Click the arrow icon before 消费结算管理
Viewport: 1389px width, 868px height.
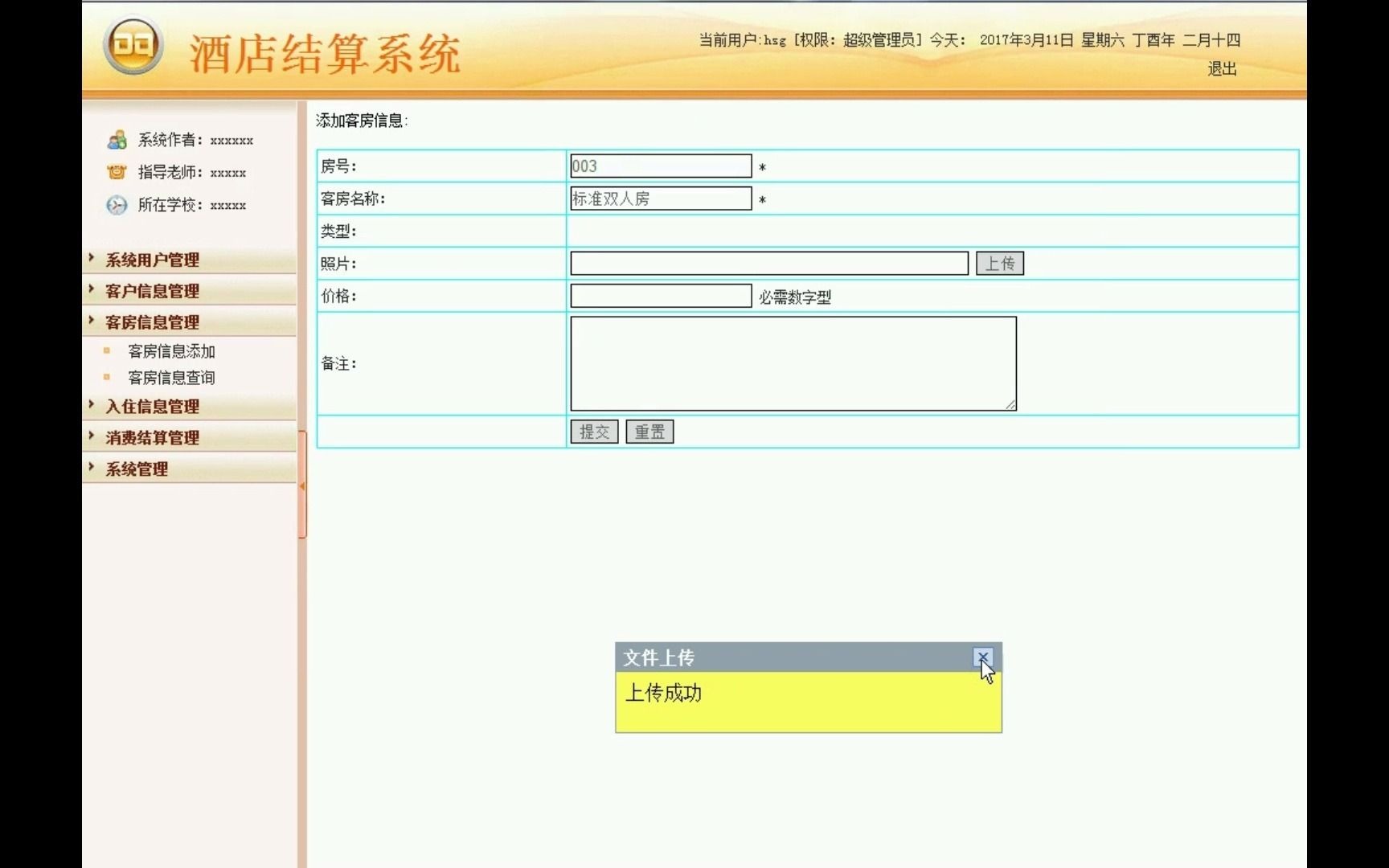tap(90, 437)
